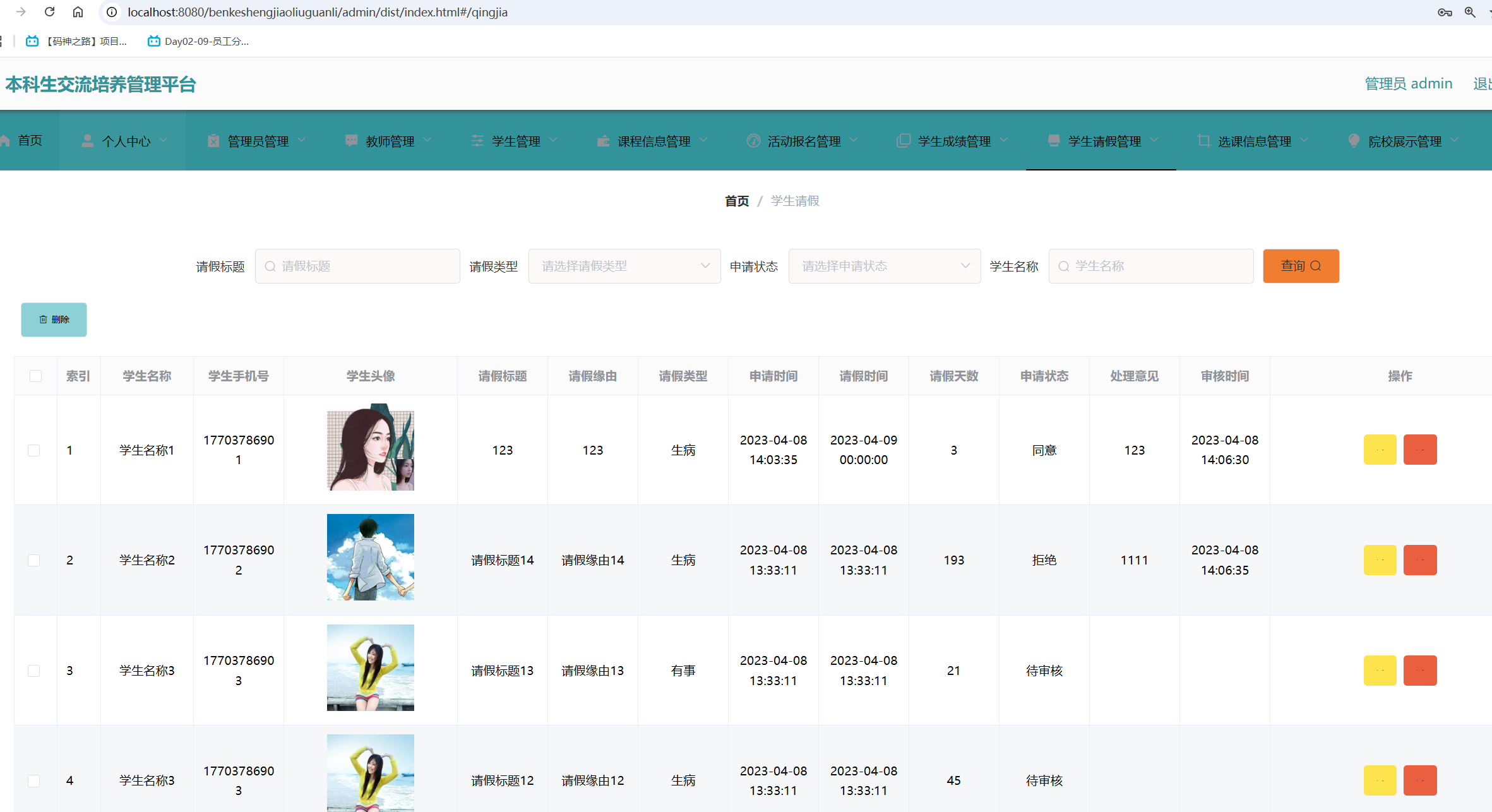Open the 选课信息管理 menu
1492x812 pixels.
(1251, 141)
